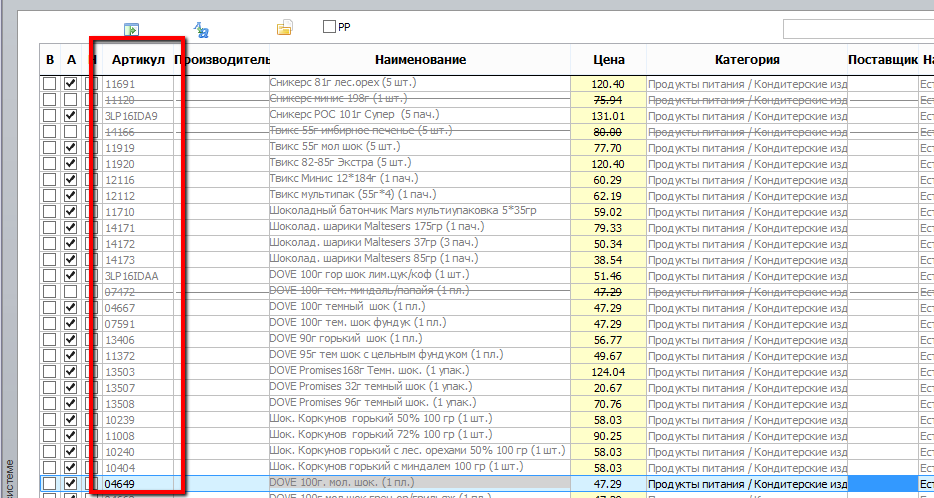Select 'Твикс 55г мол шок (5 шт.)' cell
Viewport: 934px width, 498px height.
coord(420,147)
